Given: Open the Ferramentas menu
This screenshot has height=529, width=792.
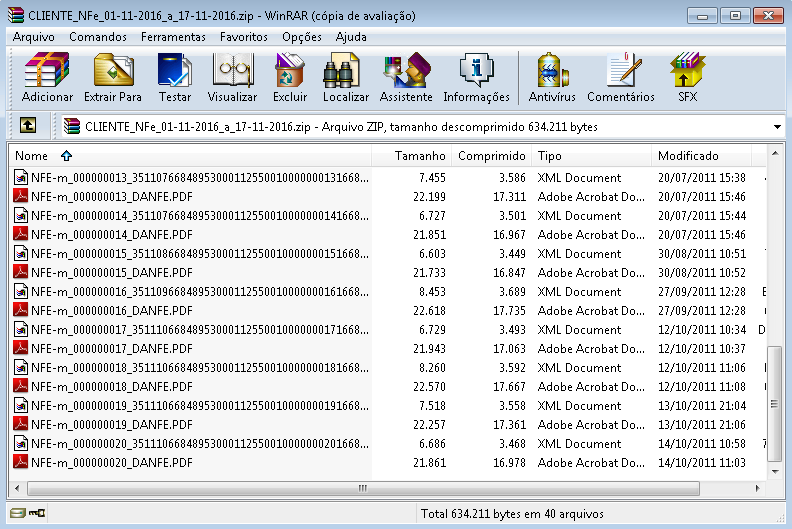Looking at the screenshot, I should [x=173, y=37].
